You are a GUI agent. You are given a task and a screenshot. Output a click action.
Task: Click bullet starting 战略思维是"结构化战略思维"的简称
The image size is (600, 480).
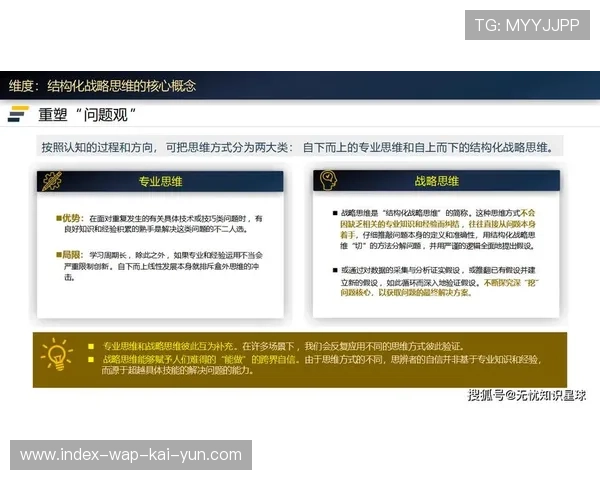tap(438, 229)
